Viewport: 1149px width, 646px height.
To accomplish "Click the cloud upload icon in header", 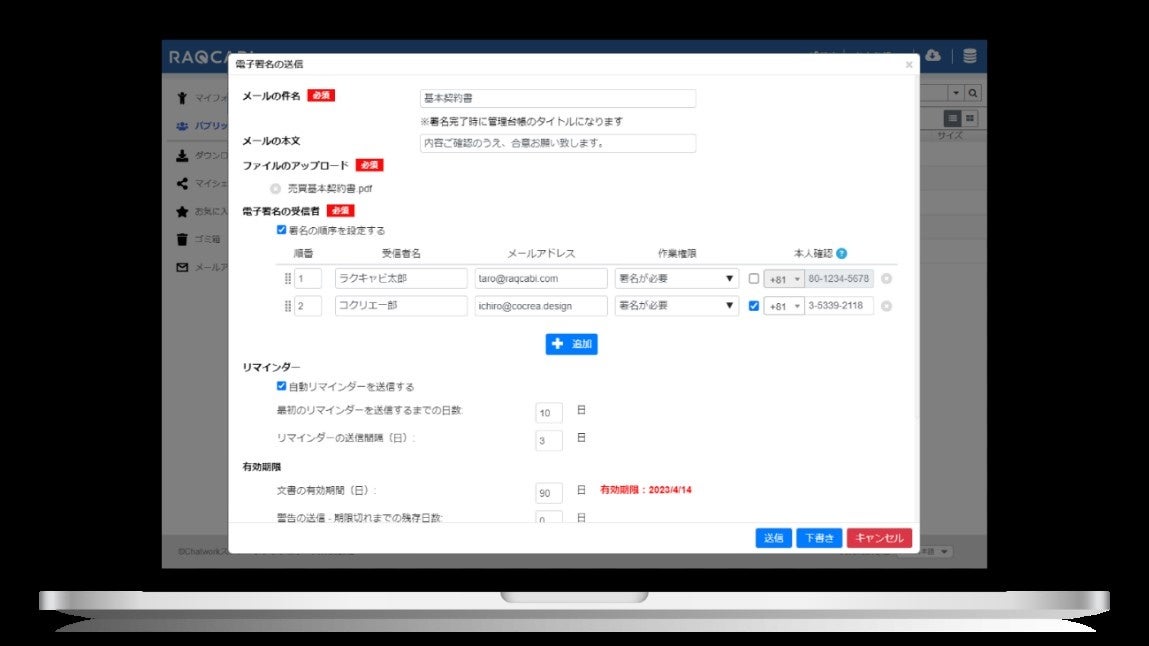I will 933,56.
